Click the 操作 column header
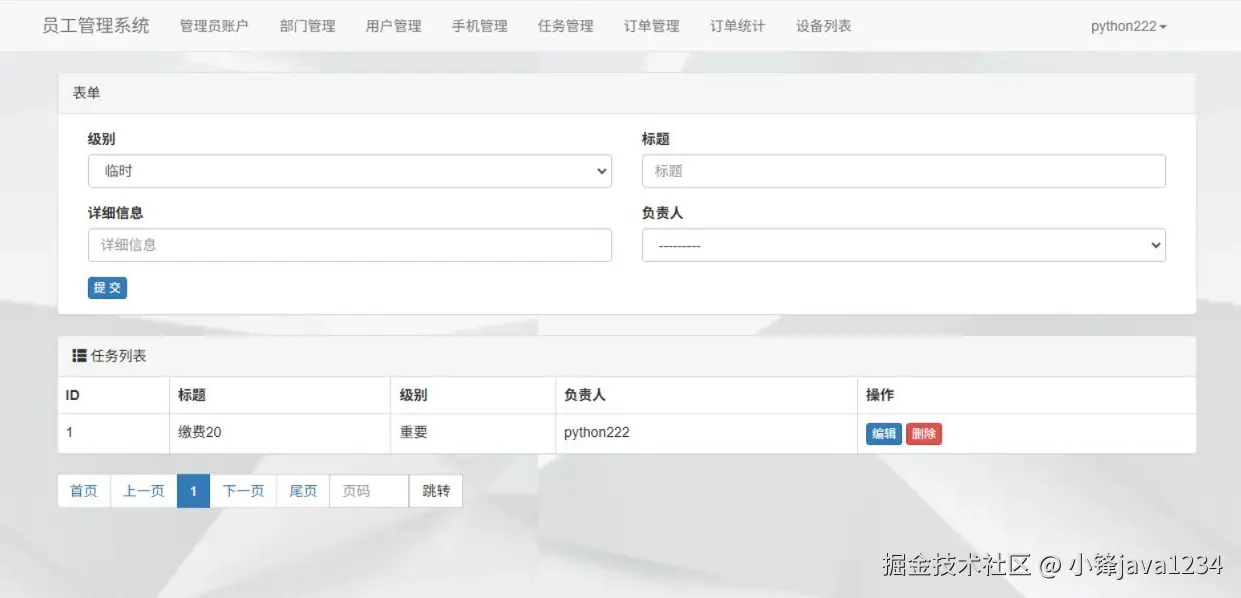 tap(1027, 395)
